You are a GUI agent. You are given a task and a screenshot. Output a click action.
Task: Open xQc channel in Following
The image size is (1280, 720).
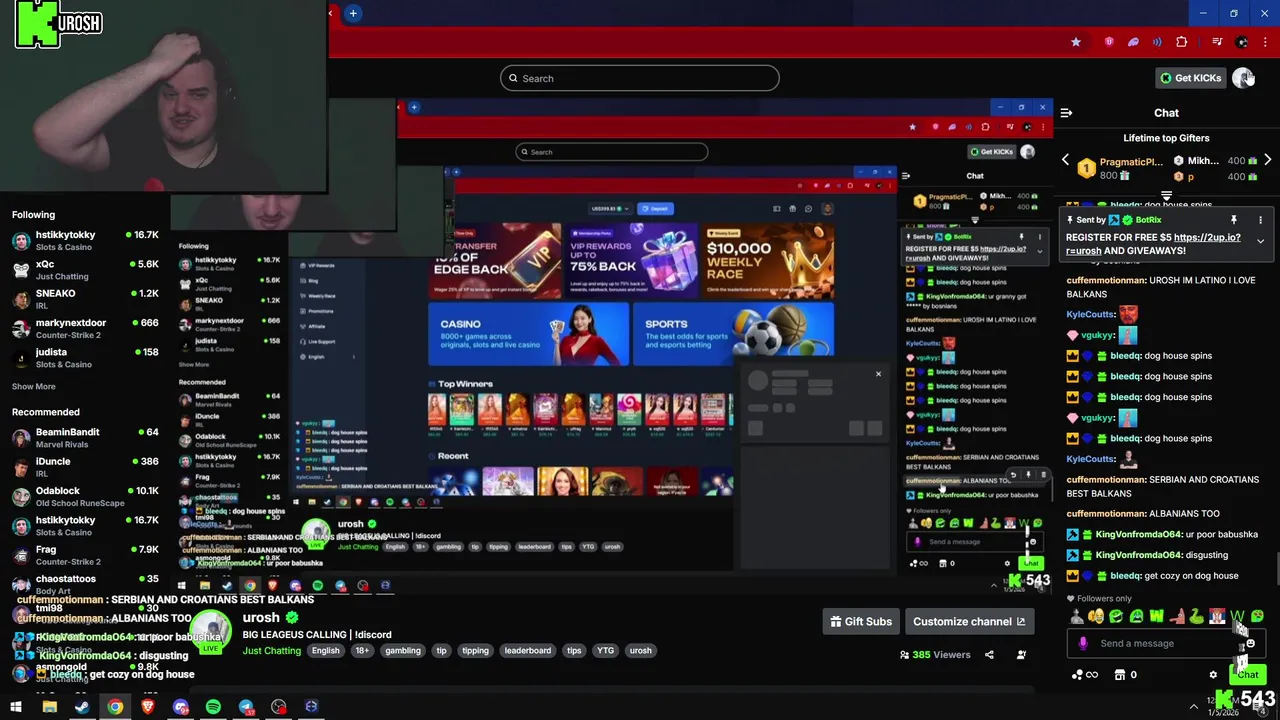pyautogui.click(x=85, y=270)
